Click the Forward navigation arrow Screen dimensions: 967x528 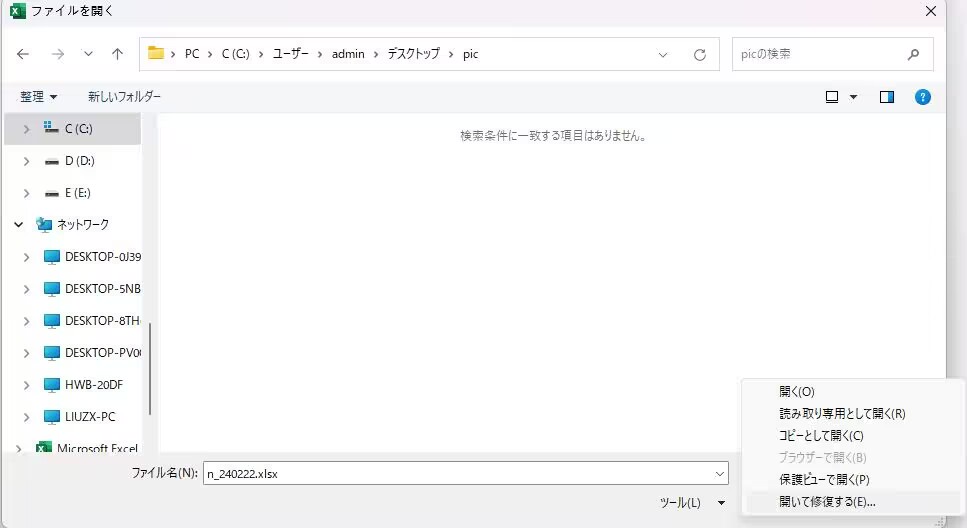pyautogui.click(x=58, y=54)
